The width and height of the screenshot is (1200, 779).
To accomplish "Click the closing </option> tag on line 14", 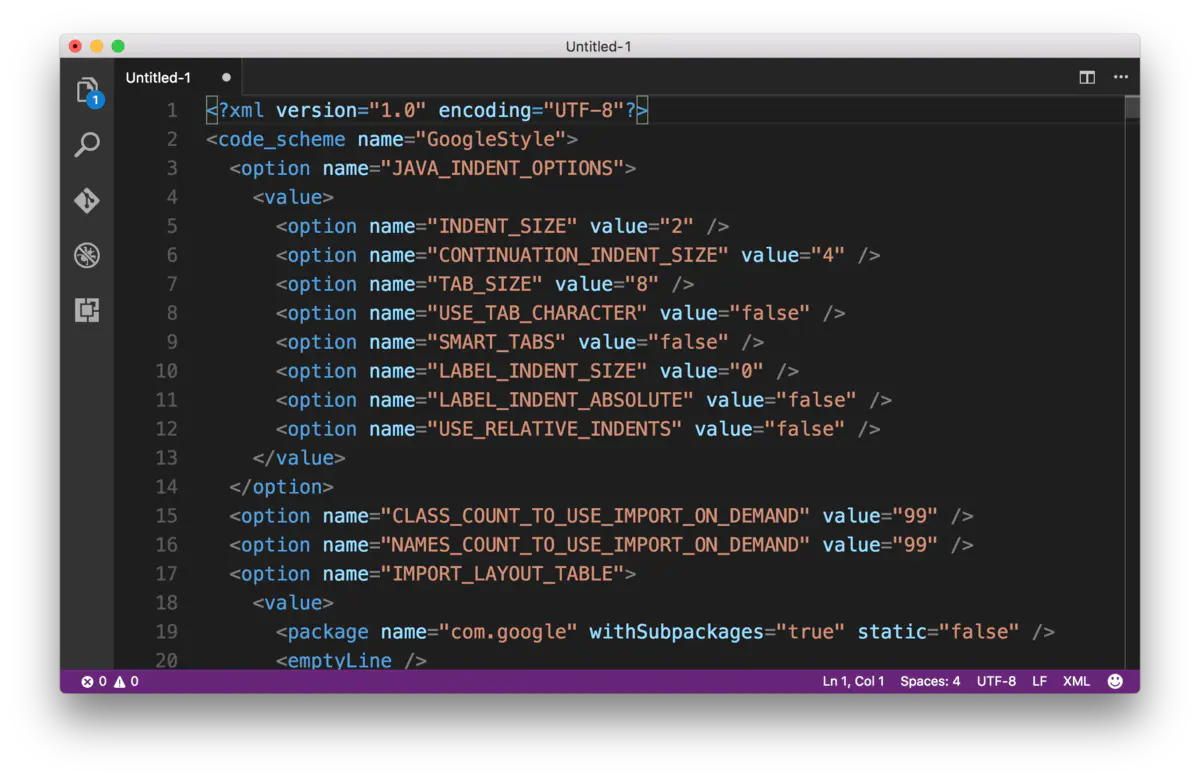I will tap(281, 488).
